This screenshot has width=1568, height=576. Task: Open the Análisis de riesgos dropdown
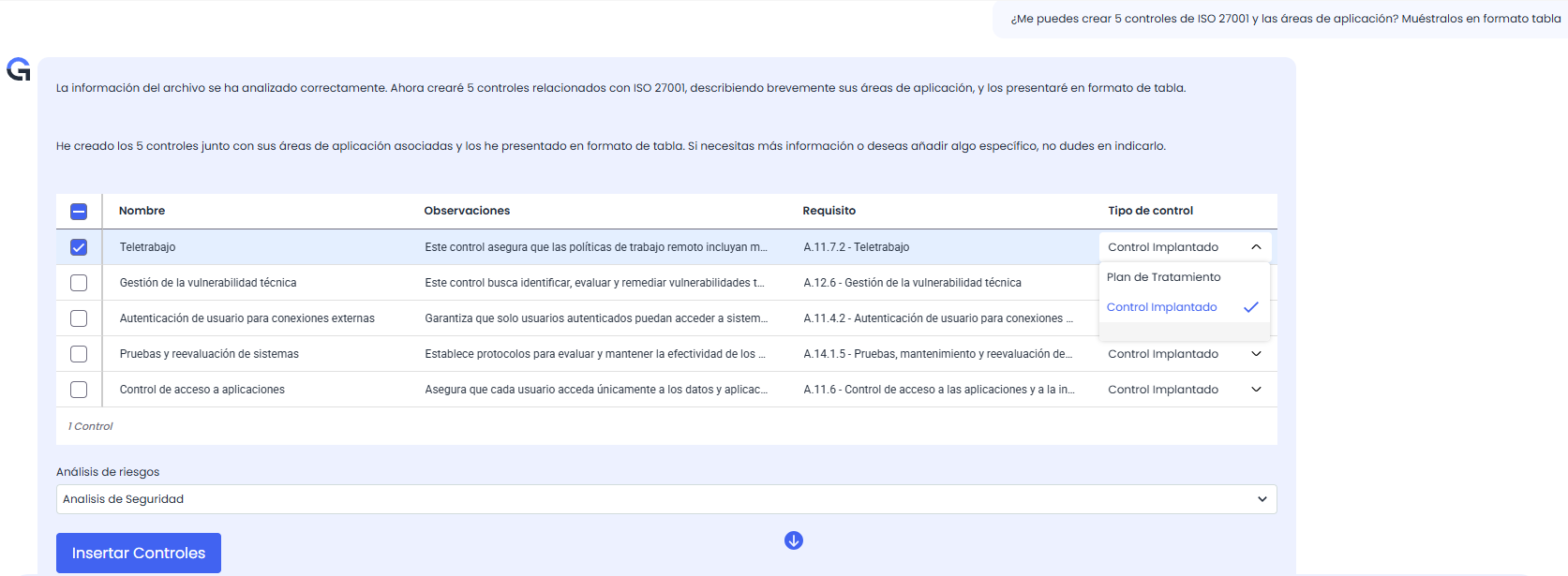665,499
